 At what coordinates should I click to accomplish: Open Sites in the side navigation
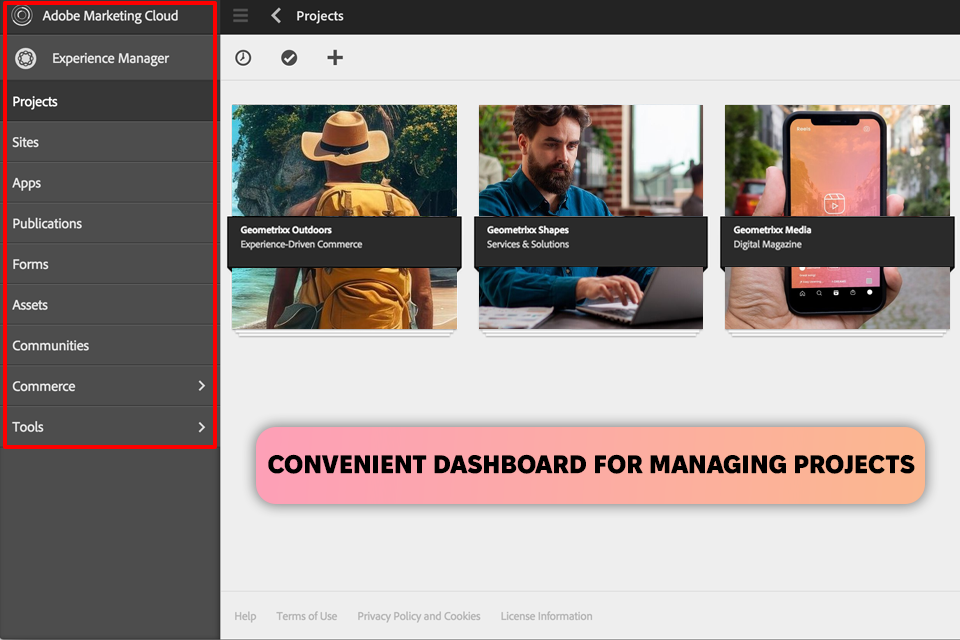(x=110, y=142)
